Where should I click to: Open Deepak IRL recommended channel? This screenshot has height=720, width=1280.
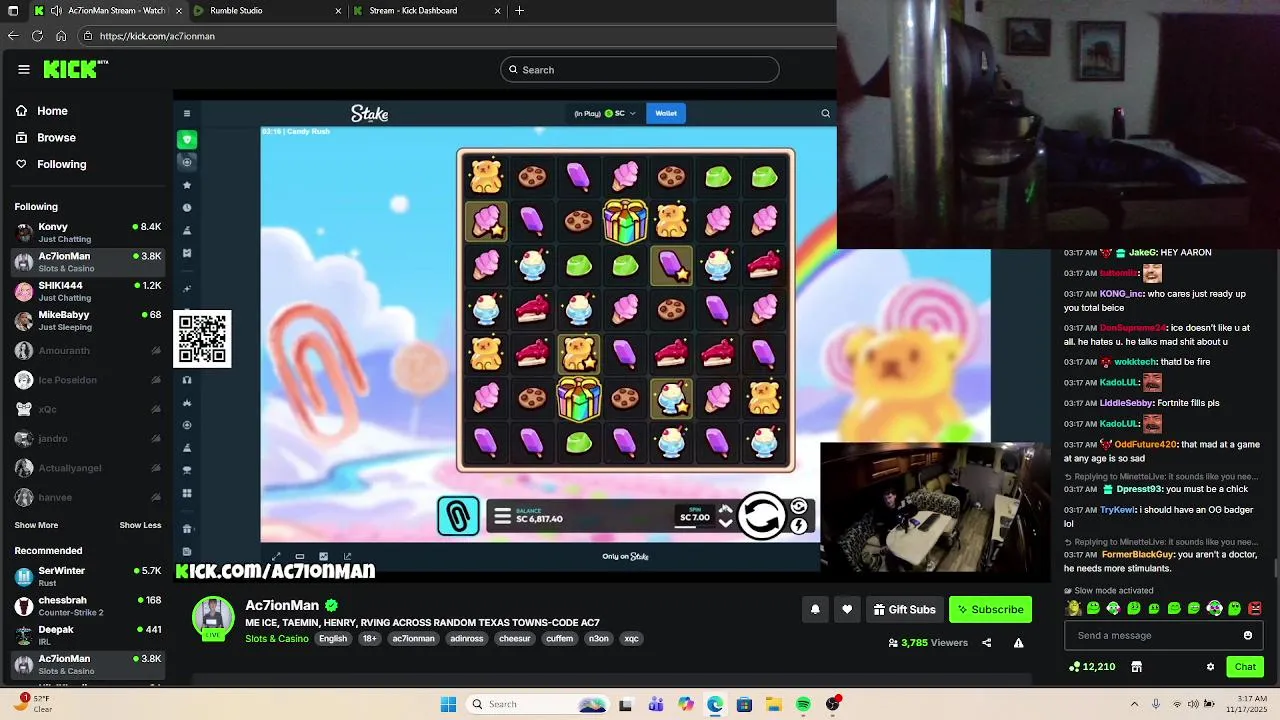(x=88, y=635)
